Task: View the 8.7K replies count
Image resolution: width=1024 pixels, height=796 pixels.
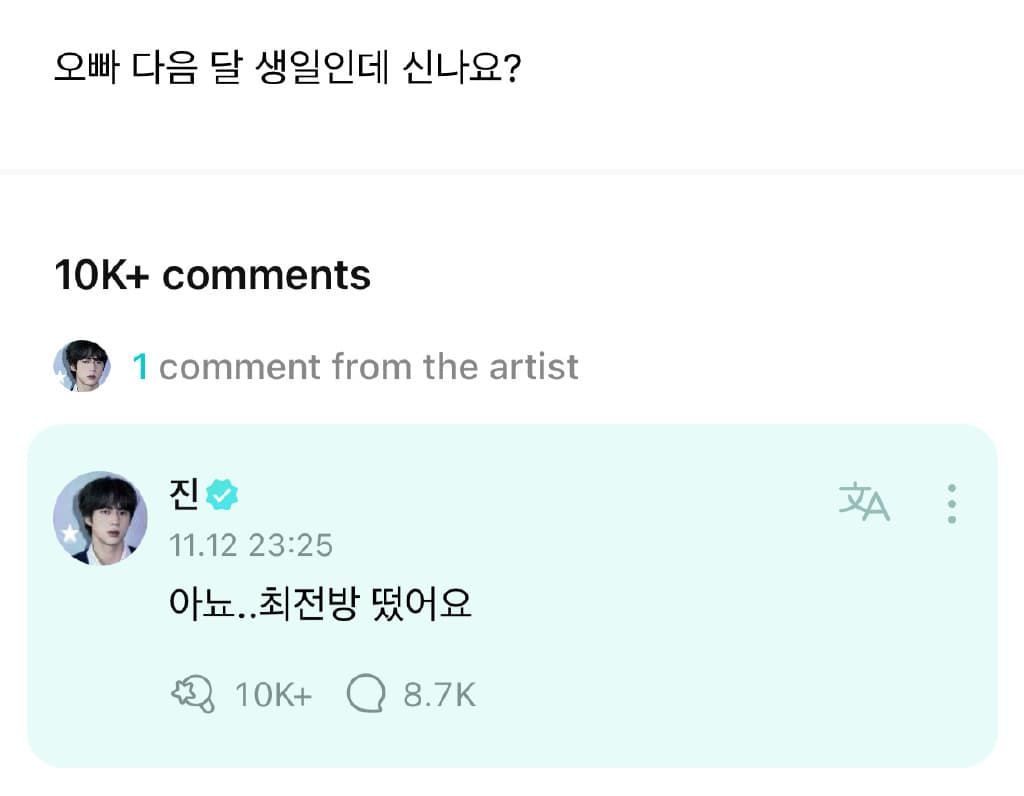Action: coord(439,694)
